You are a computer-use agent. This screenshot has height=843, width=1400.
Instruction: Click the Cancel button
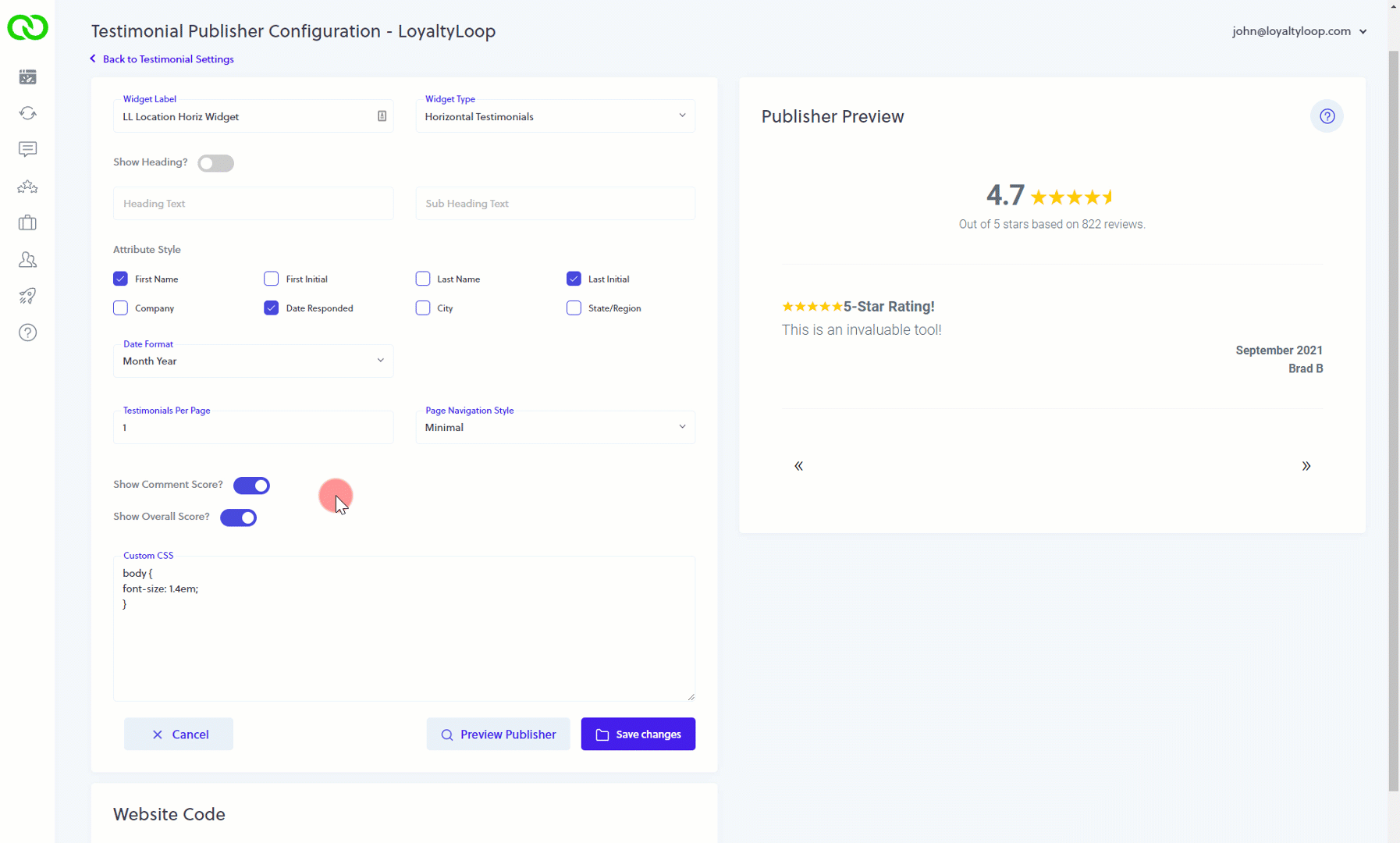pos(179,735)
